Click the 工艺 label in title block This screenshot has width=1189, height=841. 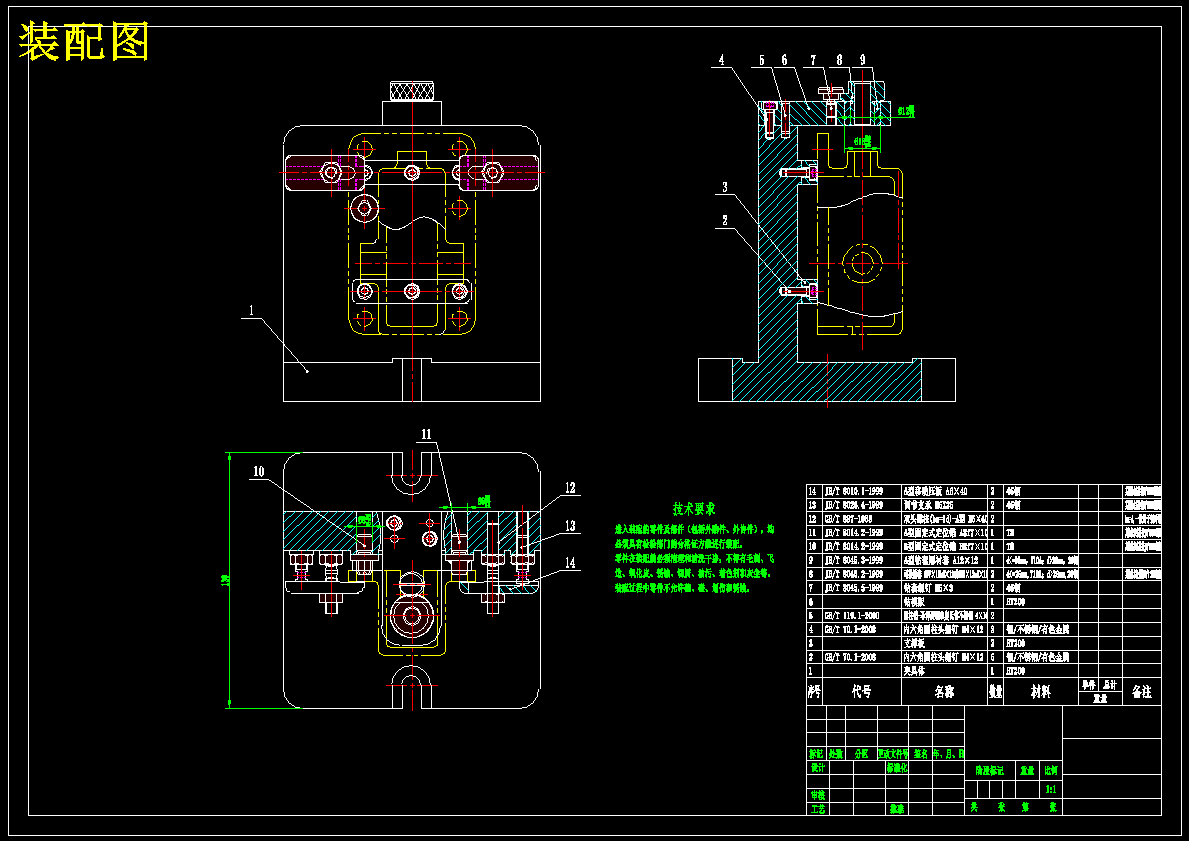click(x=817, y=809)
